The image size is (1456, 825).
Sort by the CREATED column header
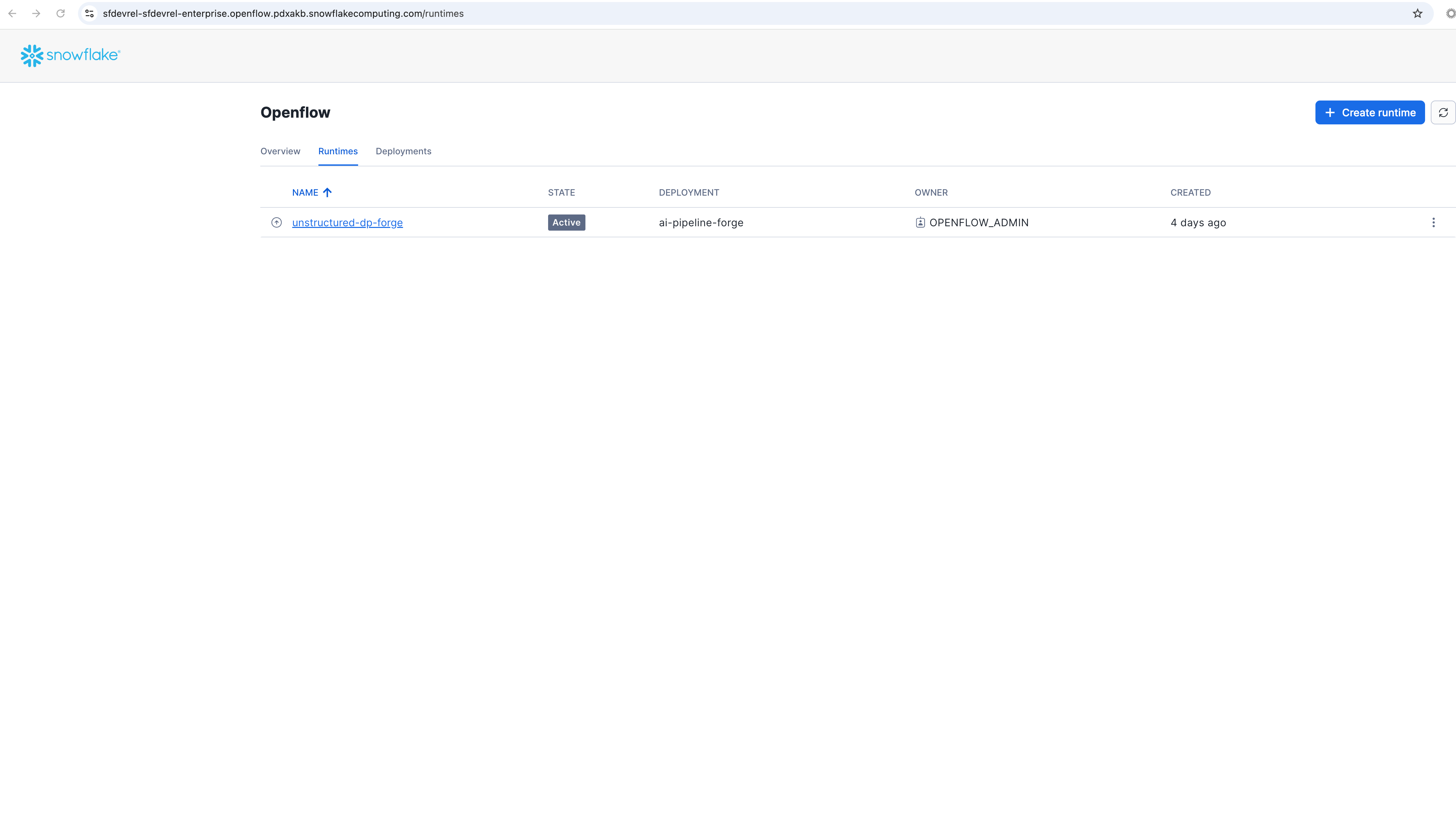click(x=1190, y=193)
